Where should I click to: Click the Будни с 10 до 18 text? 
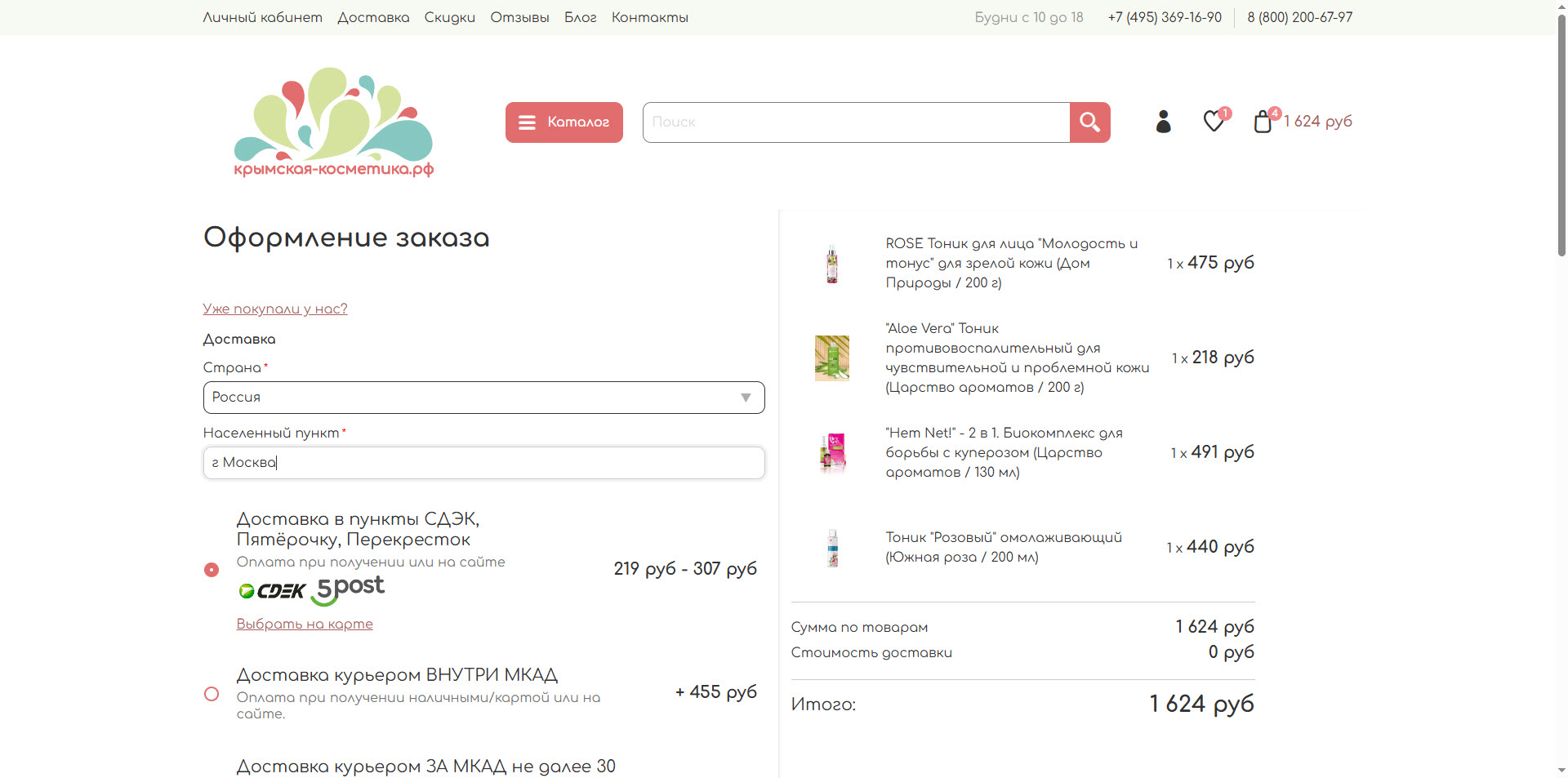(x=1029, y=17)
